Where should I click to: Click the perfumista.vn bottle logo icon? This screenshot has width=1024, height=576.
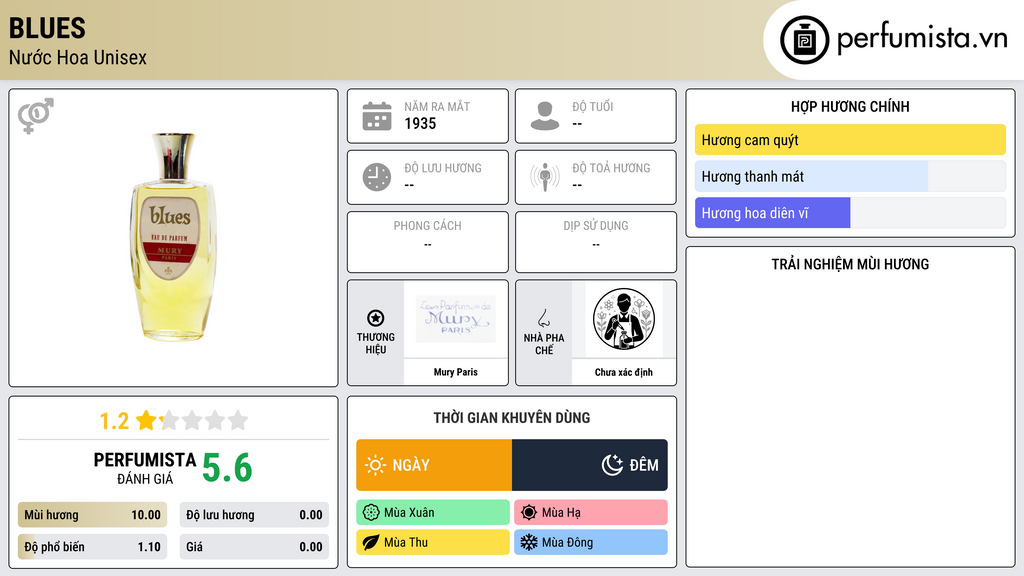[804, 40]
